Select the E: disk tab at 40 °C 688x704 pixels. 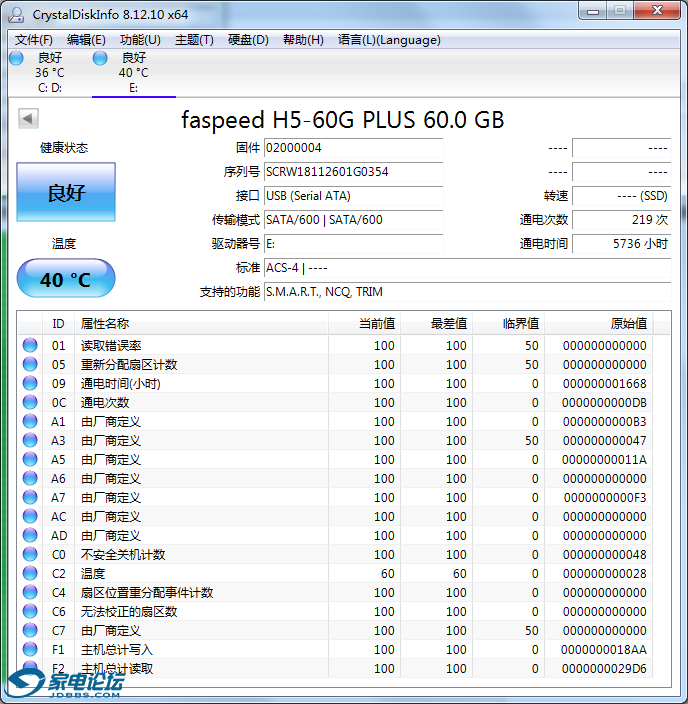tap(134, 72)
